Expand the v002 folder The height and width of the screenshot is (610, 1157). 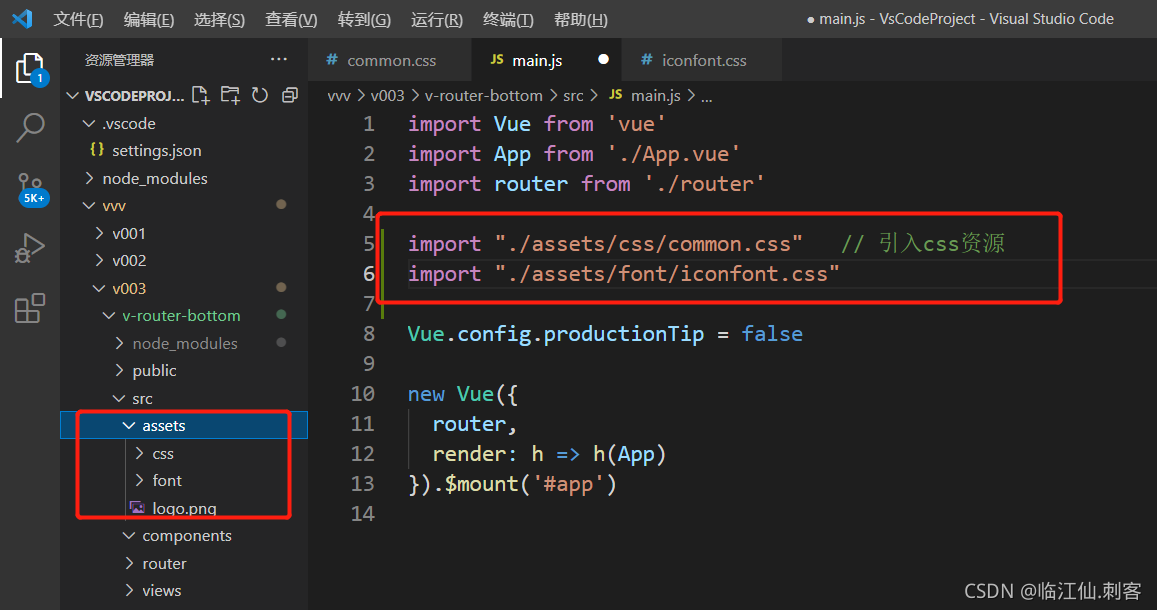click(100, 260)
